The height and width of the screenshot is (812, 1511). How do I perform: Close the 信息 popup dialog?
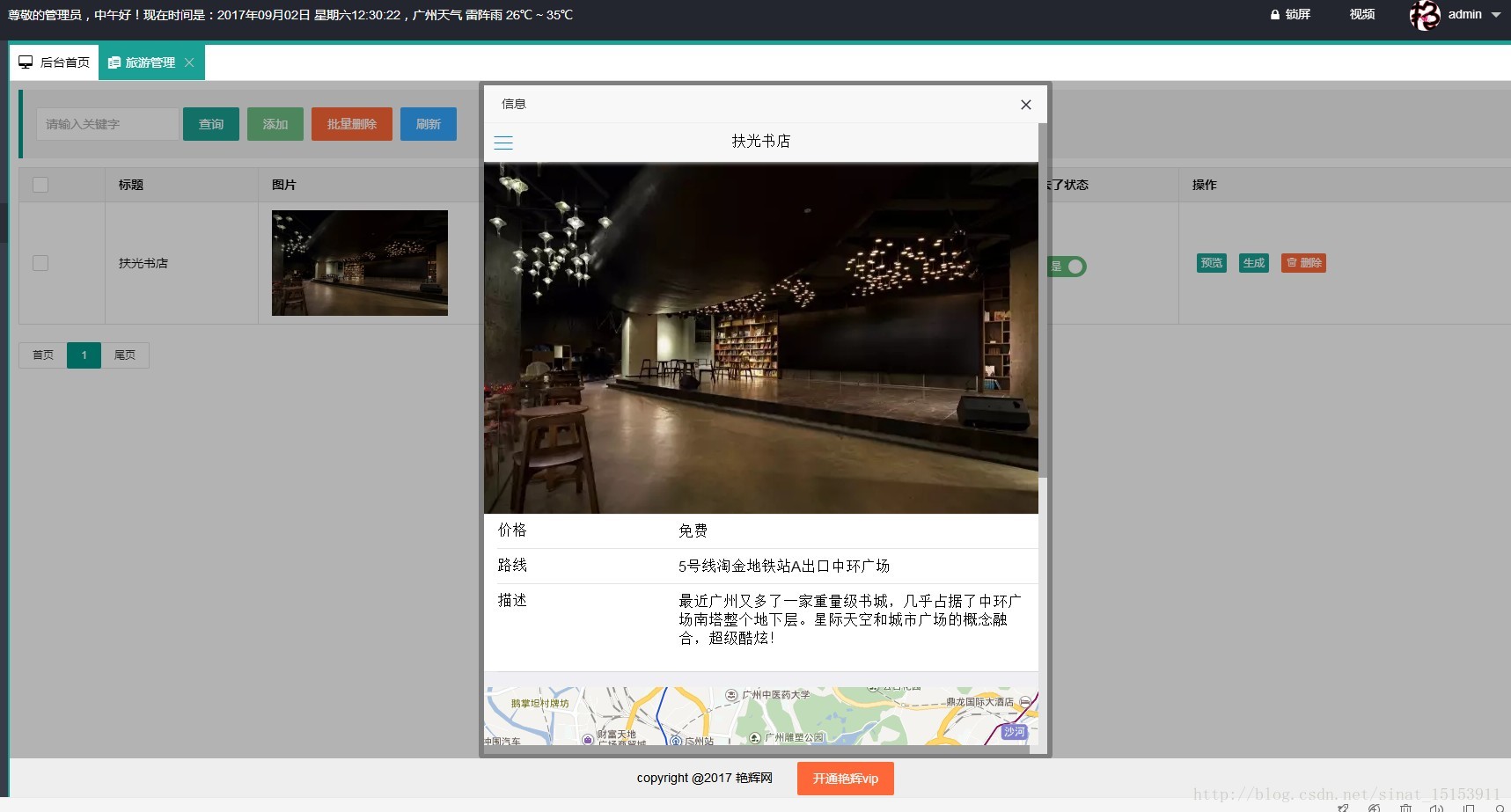point(1025,105)
